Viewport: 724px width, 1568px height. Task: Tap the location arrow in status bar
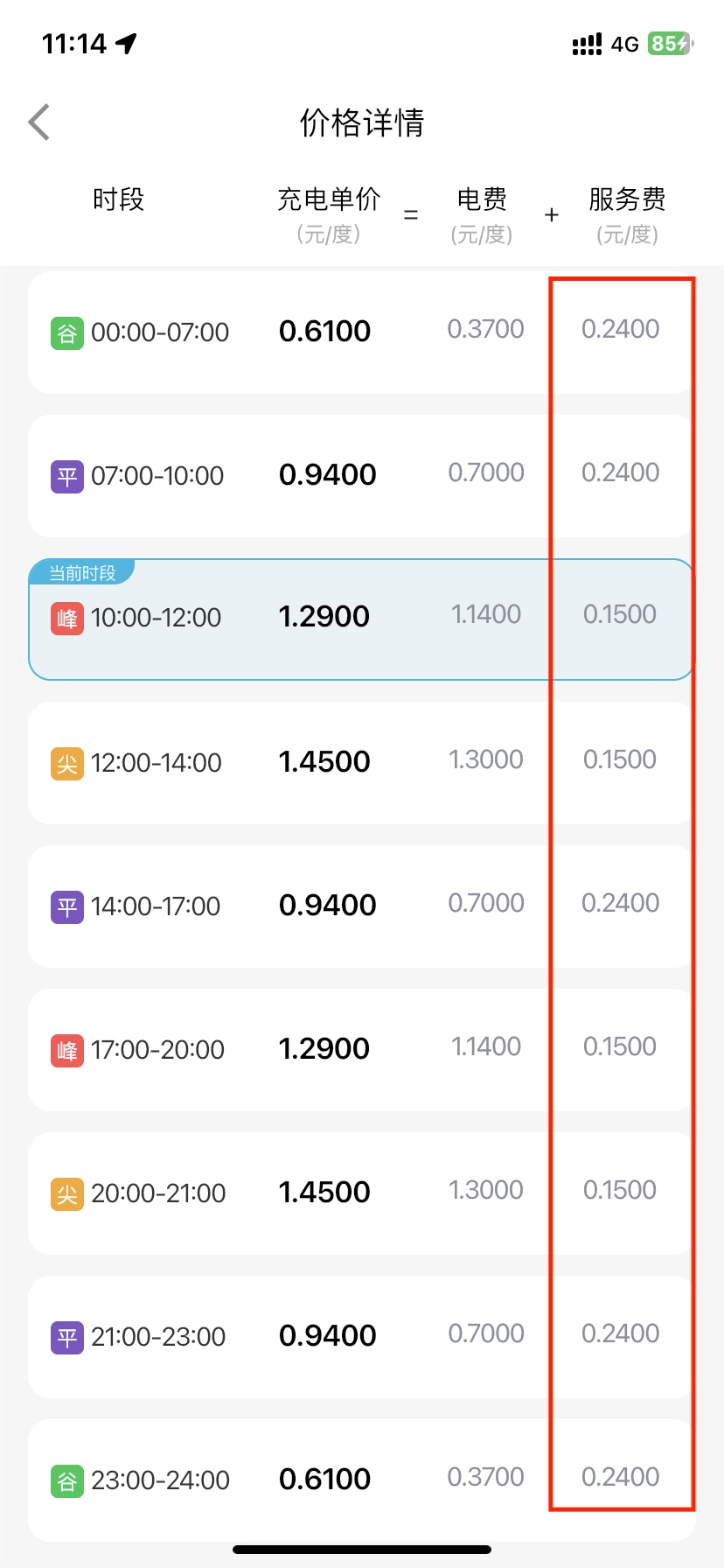tap(128, 44)
